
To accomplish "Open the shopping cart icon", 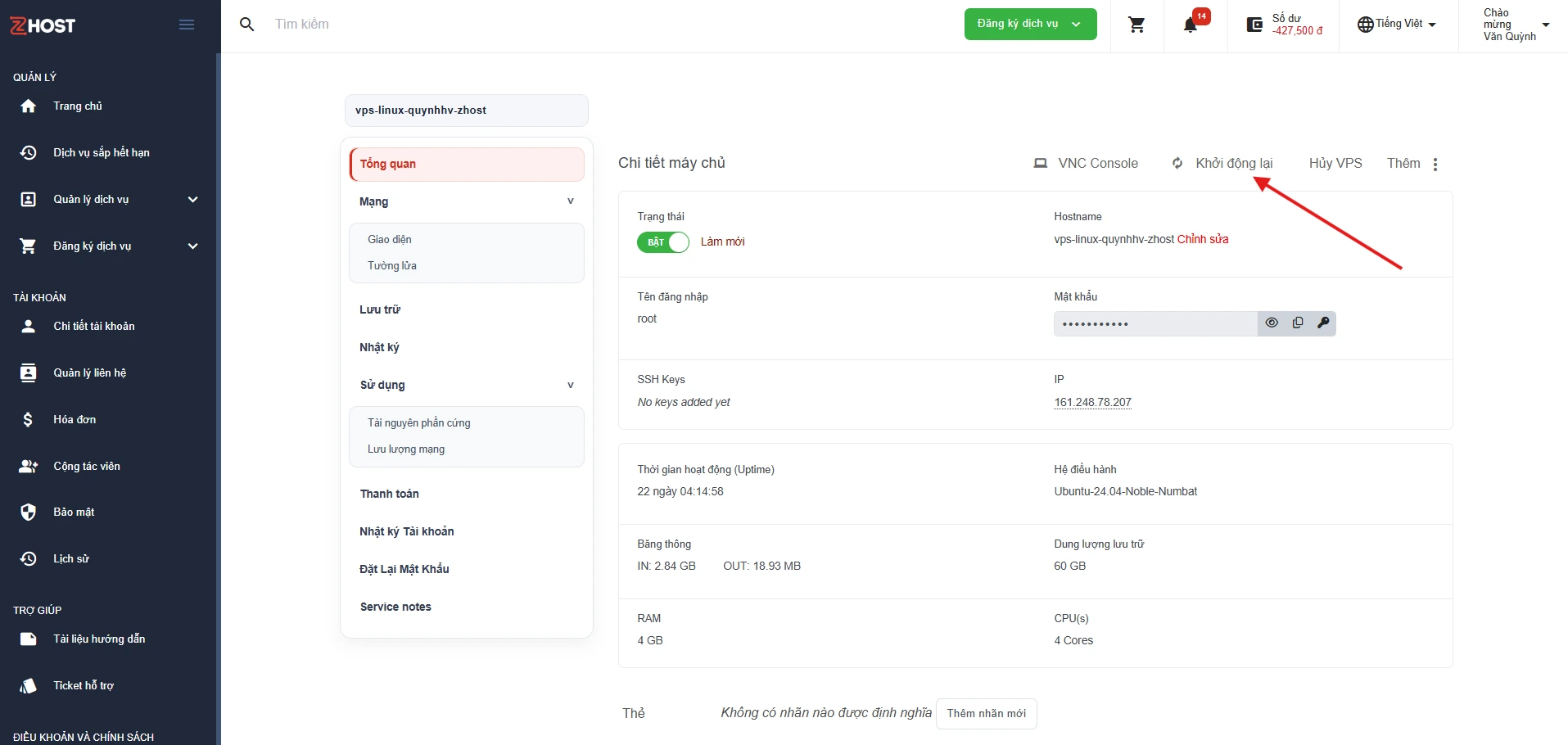I will [x=1136, y=25].
